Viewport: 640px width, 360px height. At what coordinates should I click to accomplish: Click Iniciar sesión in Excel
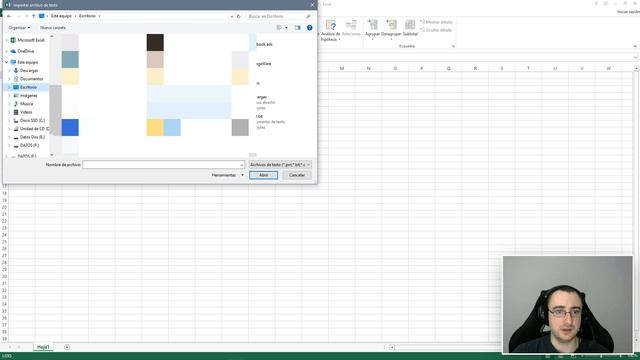pos(628,12)
